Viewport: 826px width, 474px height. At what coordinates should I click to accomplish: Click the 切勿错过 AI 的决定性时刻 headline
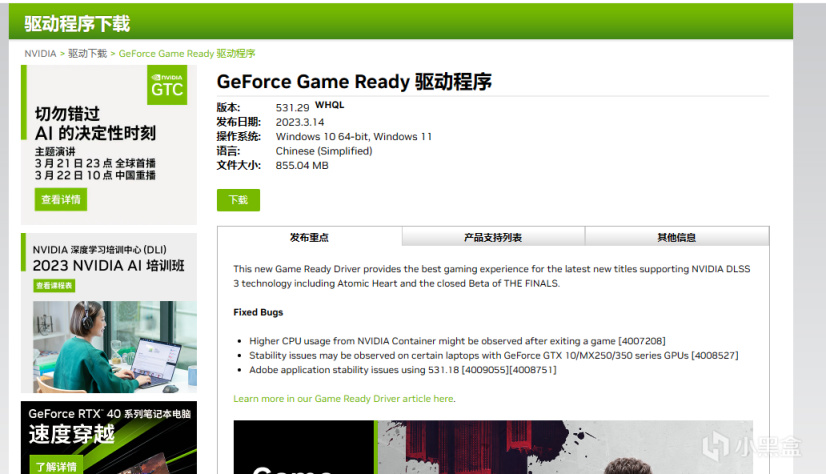pyautogui.click(x=95, y=123)
